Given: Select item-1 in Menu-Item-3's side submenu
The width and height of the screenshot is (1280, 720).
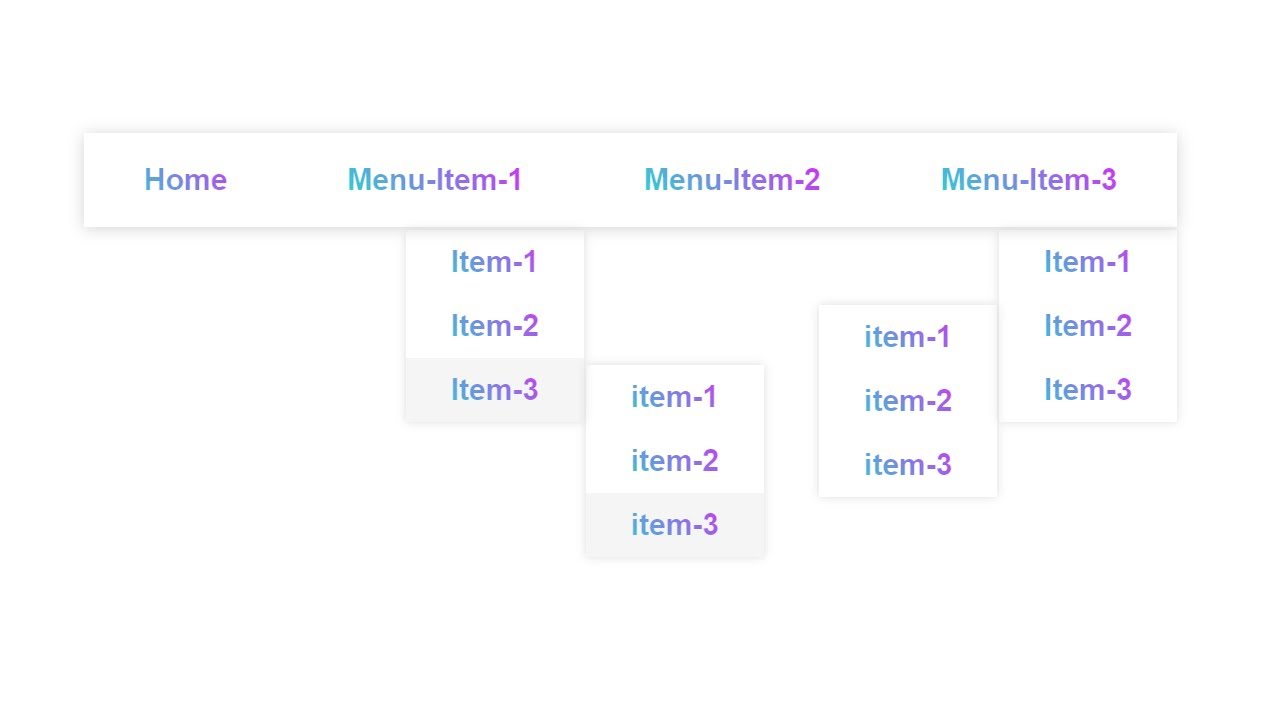Looking at the screenshot, I should click(907, 337).
